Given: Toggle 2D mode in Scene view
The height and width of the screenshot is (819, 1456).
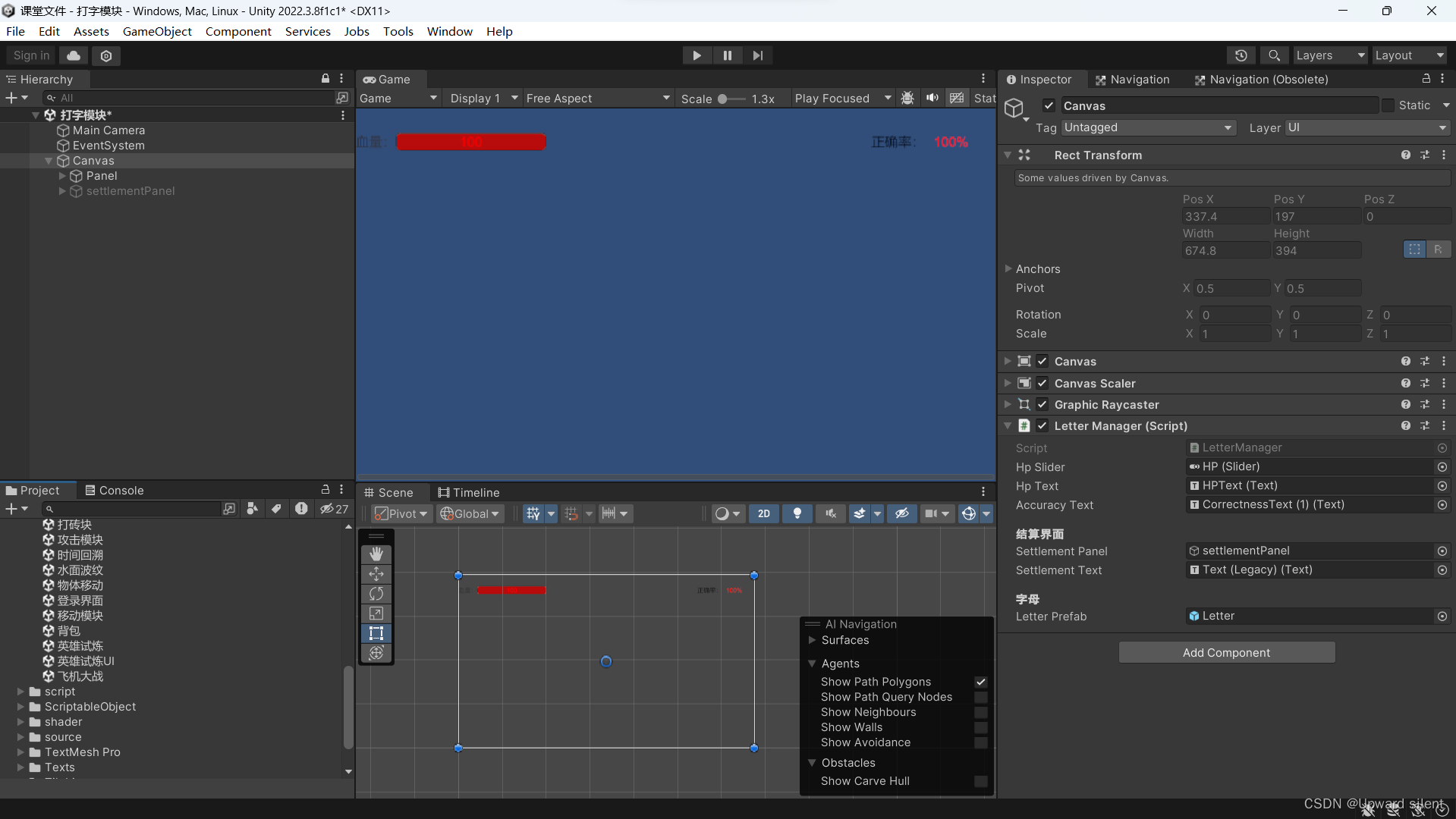Looking at the screenshot, I should tap(763, 513).
